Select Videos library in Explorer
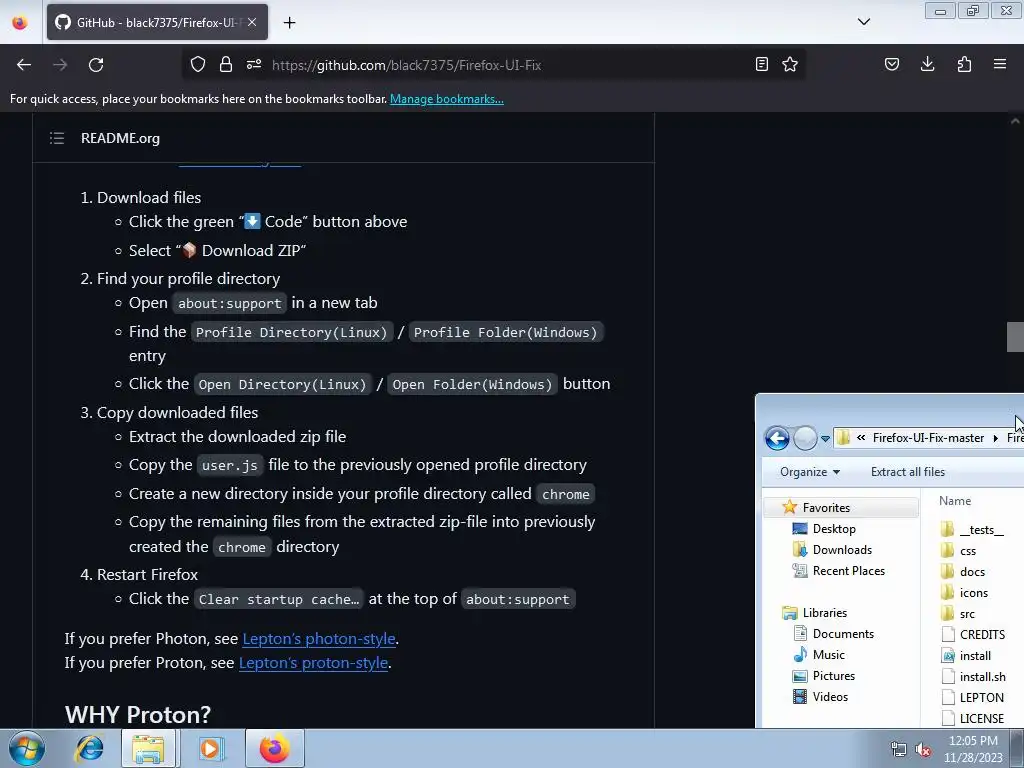 point(830,697)
